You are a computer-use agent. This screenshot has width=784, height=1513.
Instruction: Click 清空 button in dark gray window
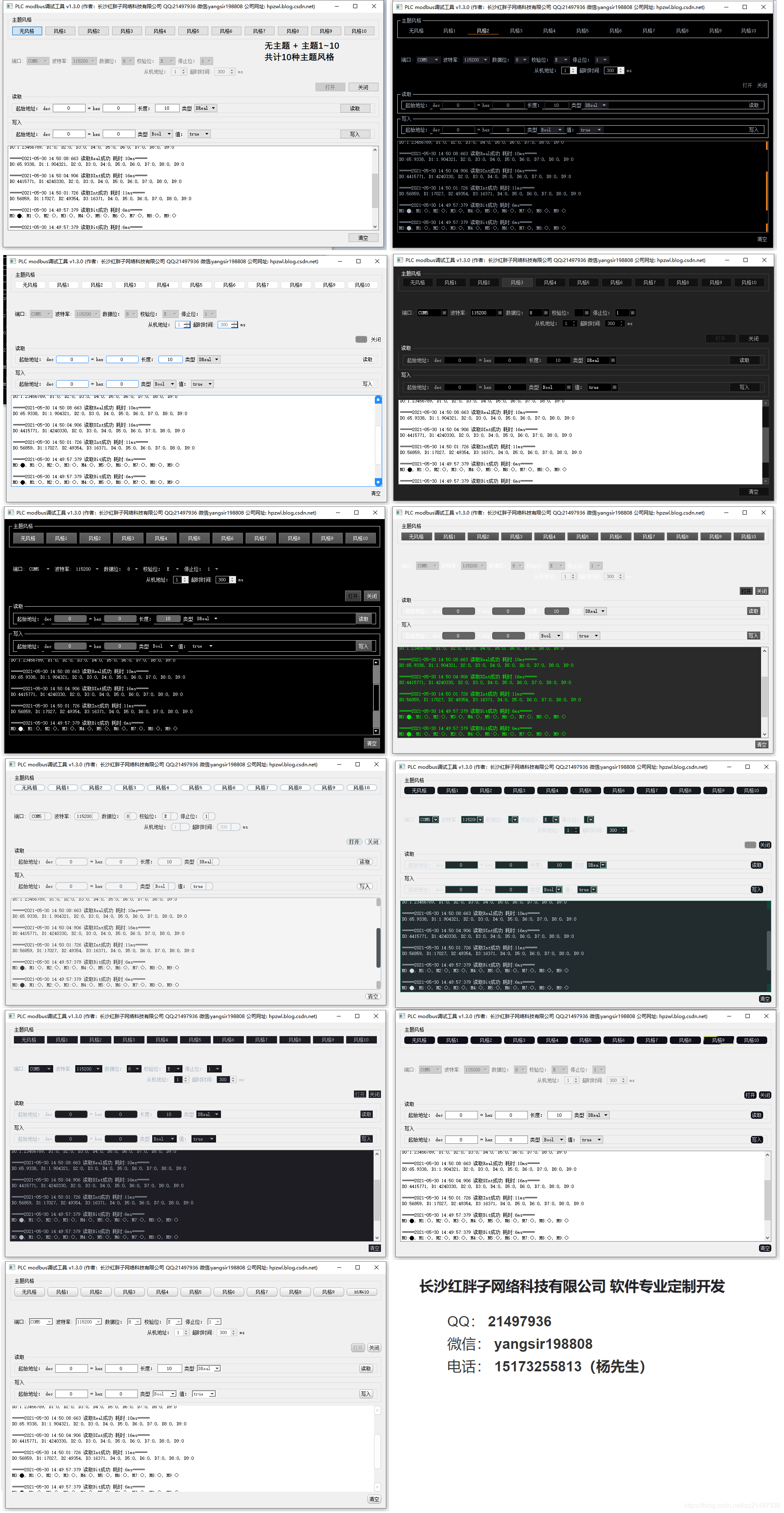click(x=753, y=492)
